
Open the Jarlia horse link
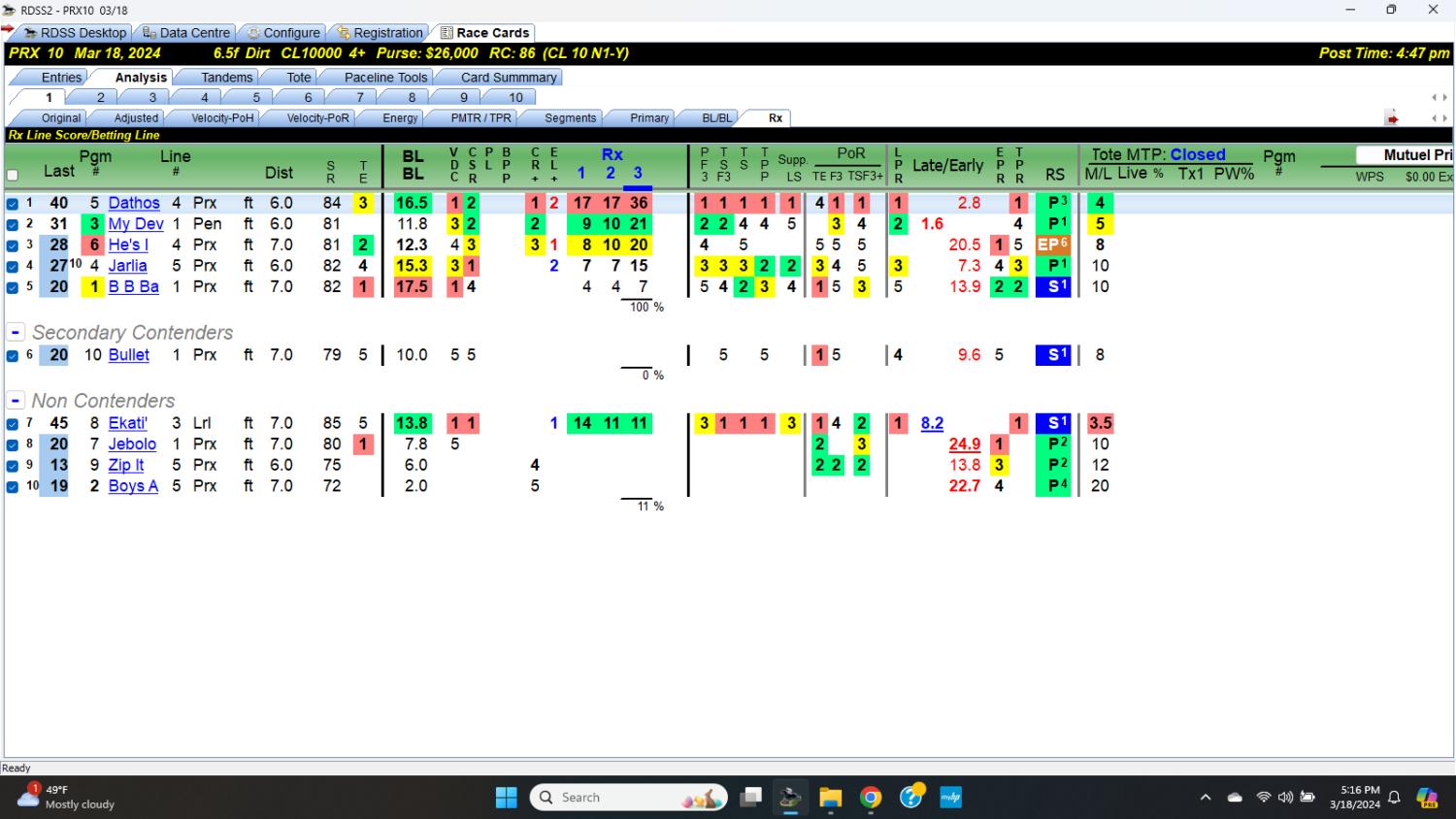(x=127, y=266)
